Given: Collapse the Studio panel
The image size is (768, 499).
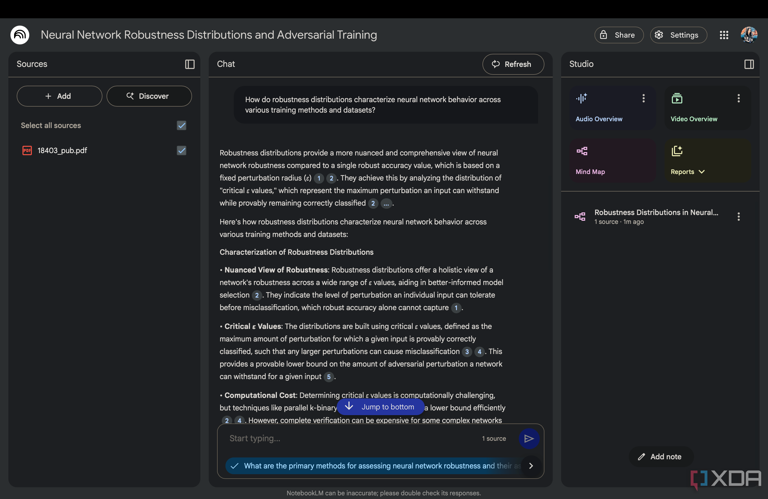Looking at the screenshot, I should (749, 64).
